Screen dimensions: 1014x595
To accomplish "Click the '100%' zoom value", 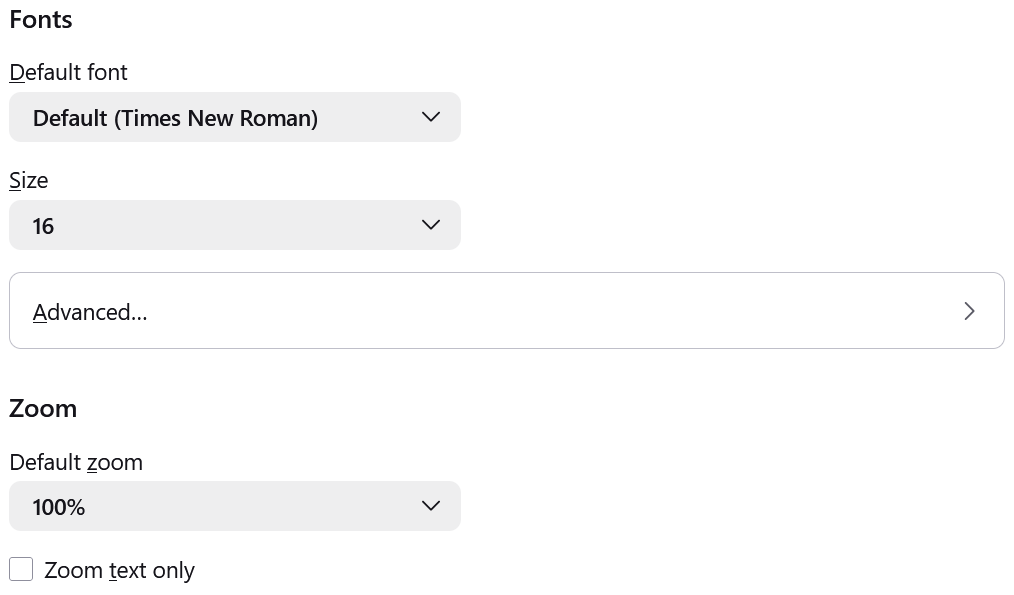I will (x=59, y=507).
